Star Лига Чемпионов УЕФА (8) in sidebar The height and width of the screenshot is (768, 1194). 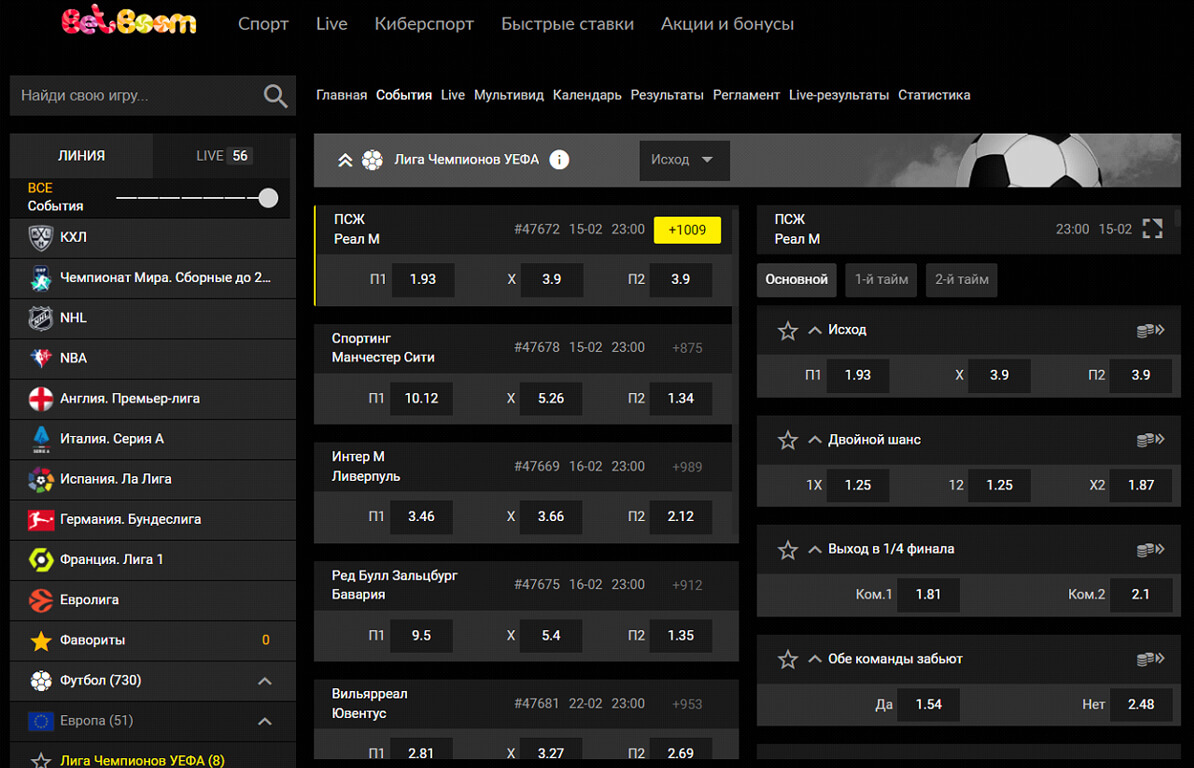[x=40, y=760]
